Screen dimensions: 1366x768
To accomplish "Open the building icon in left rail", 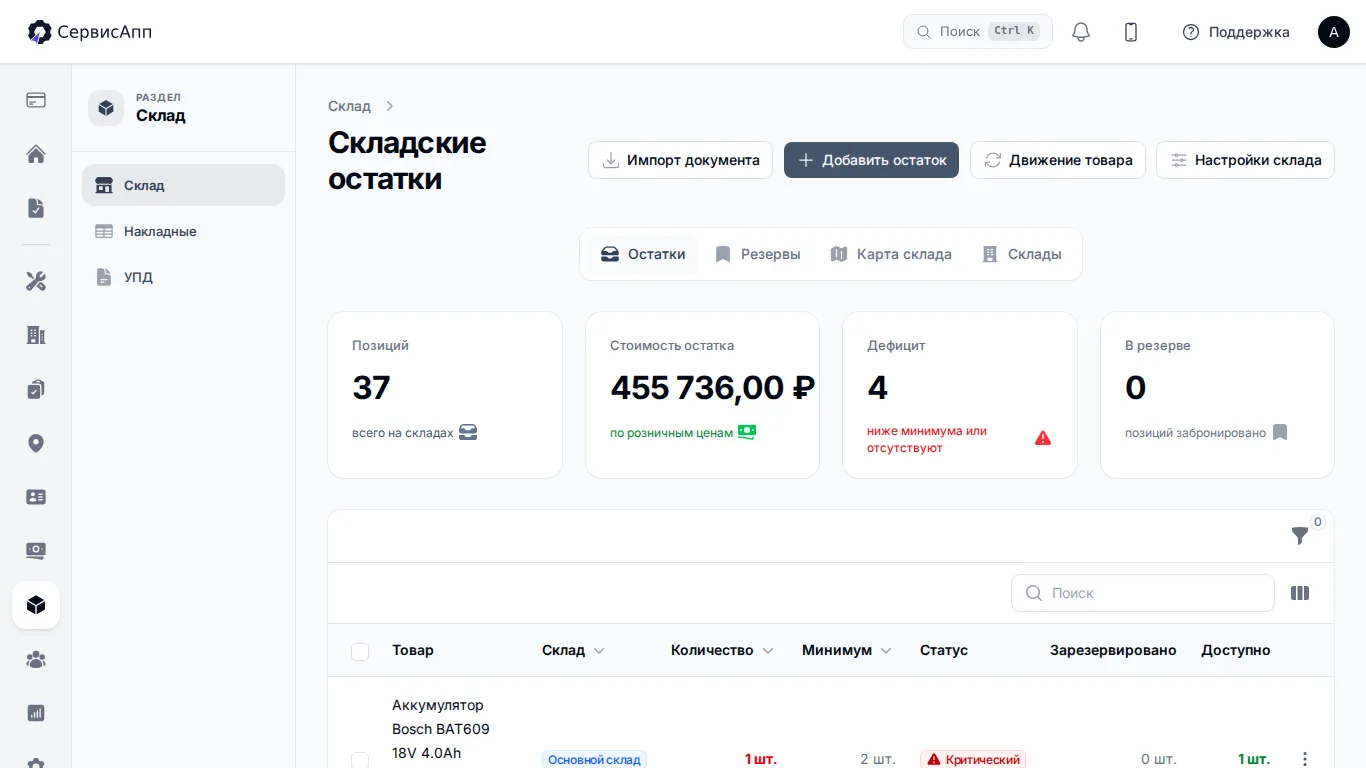I will pos(36,335).
